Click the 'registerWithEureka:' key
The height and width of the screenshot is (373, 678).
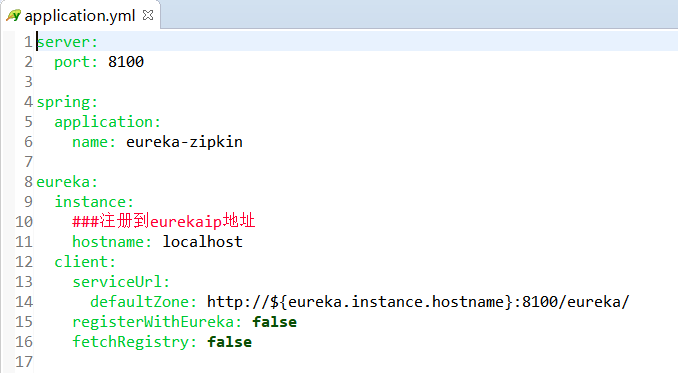[157, 322]
